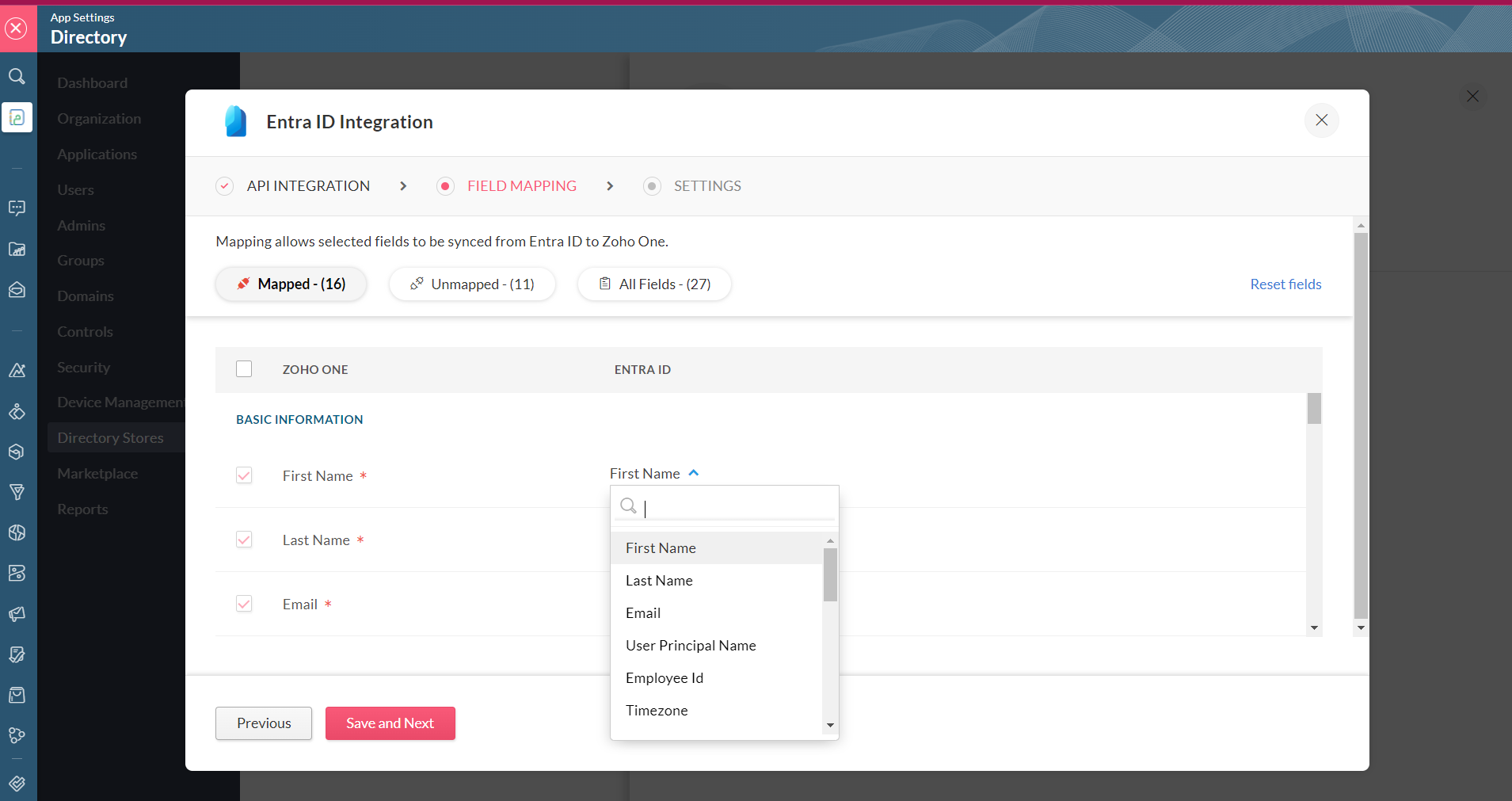Open the signed document app icon

(17, 654)
